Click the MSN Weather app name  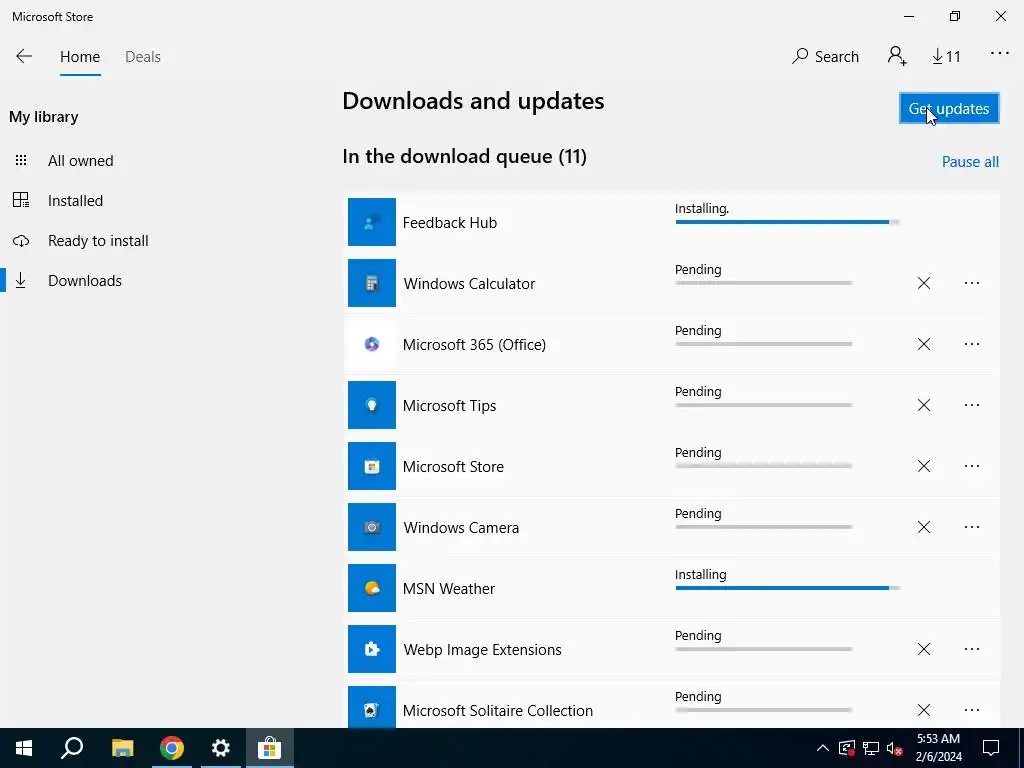click(x=449, y=588)
